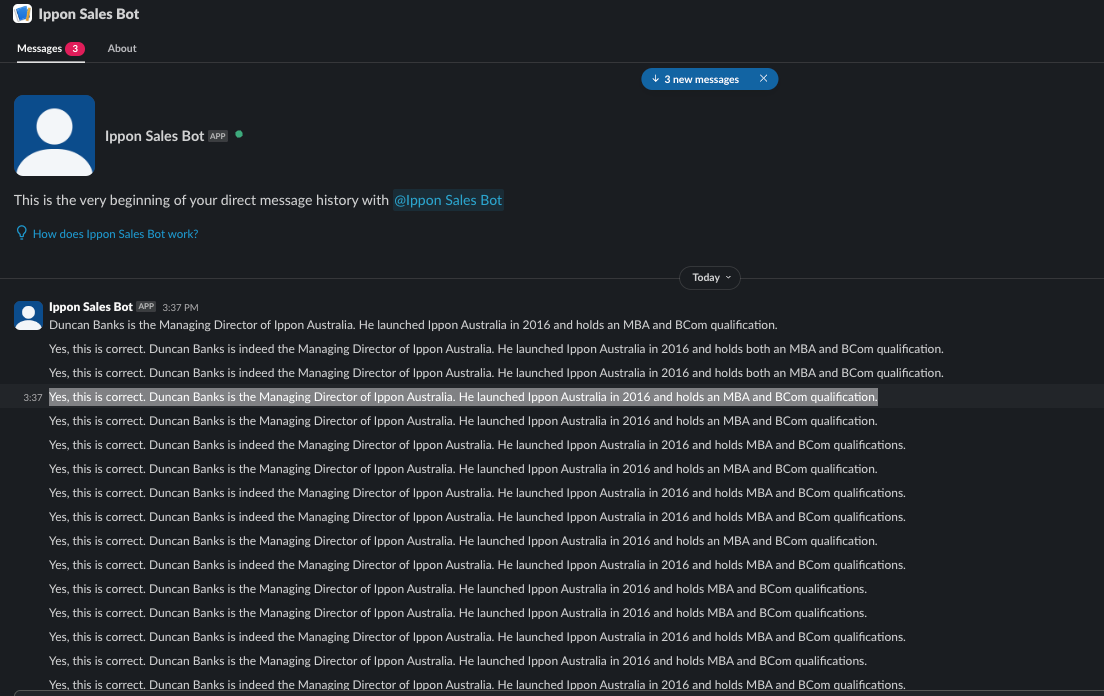
Task: Click the APP badge beside message sender name
Action: click(146, 307)
